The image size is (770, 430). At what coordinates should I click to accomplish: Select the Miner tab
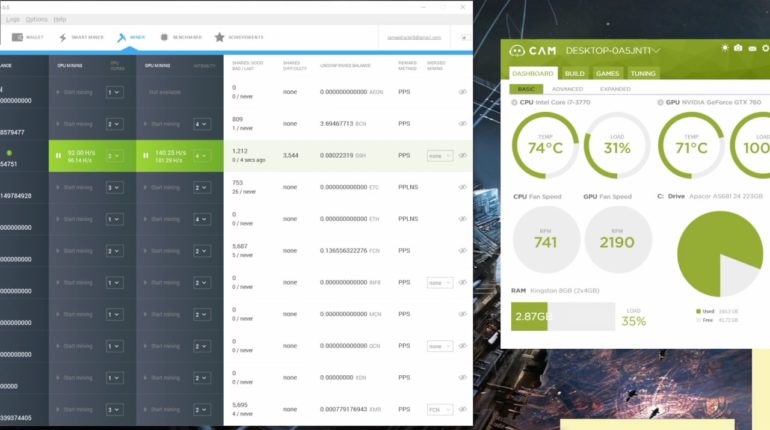[x=131, y=37]
